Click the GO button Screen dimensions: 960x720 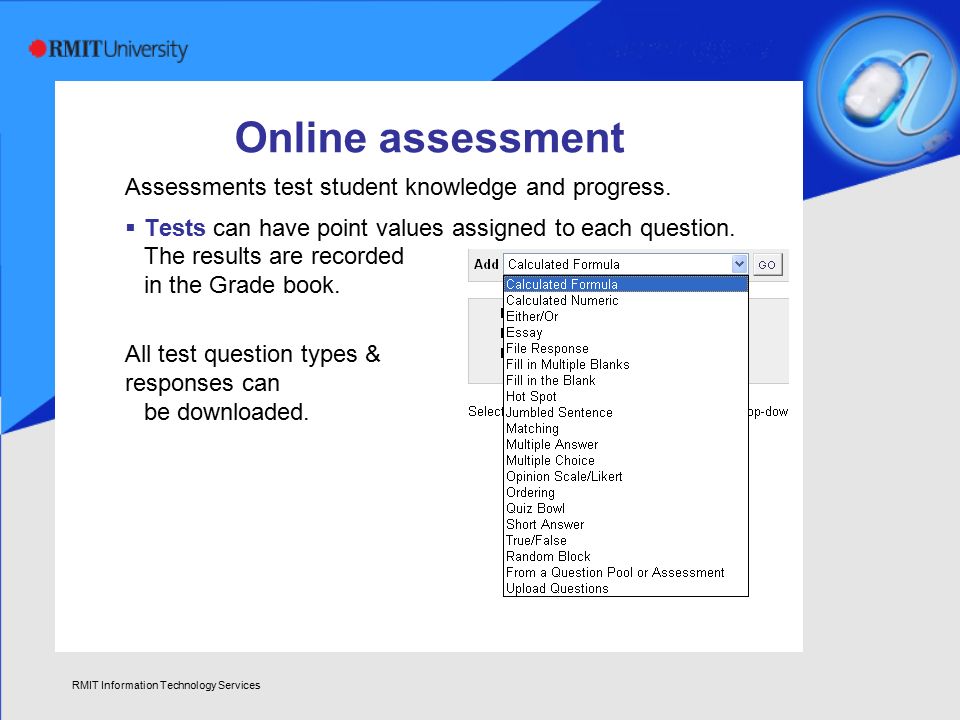tap(767, 264)
